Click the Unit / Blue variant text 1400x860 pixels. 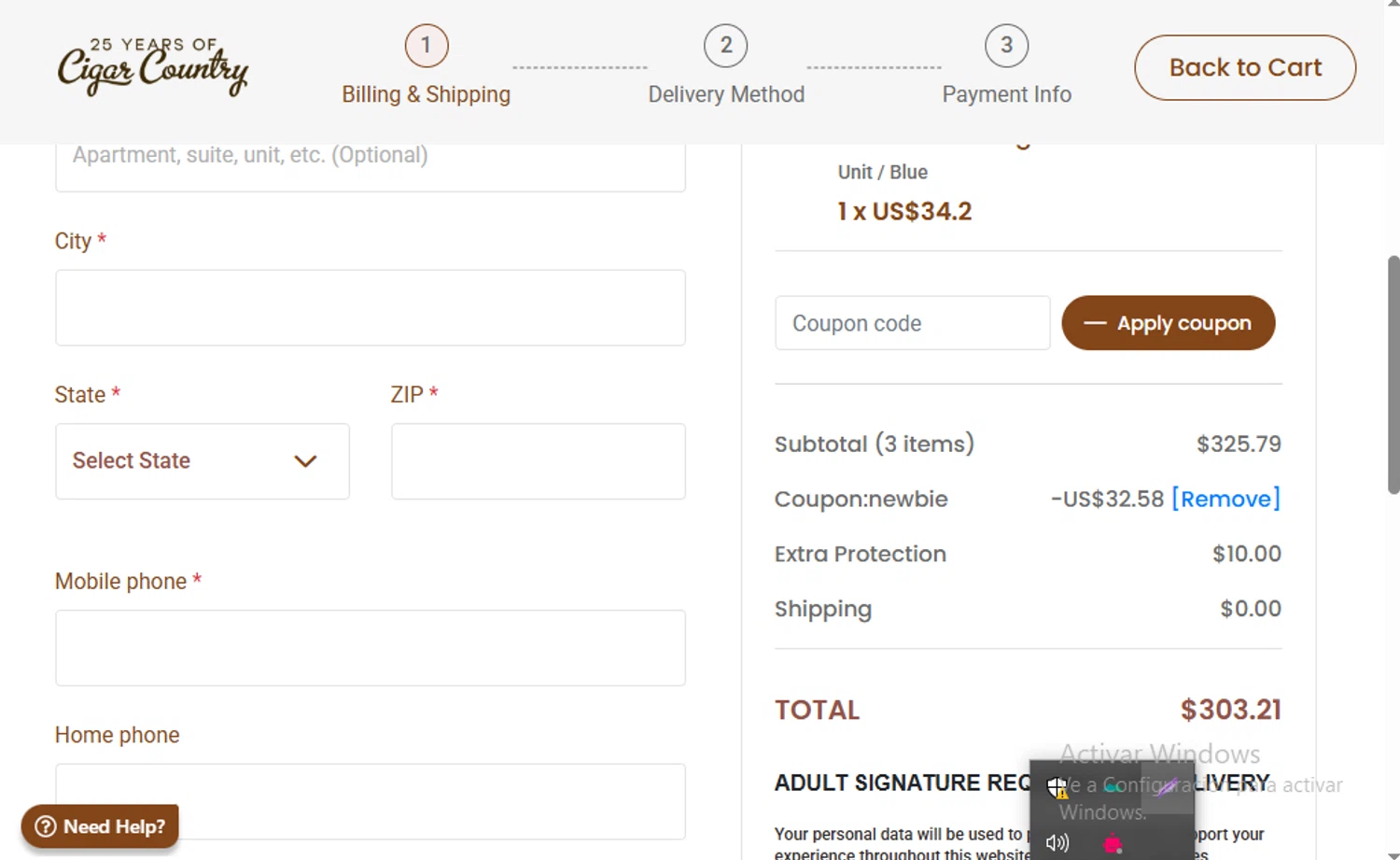coord(882,172)
